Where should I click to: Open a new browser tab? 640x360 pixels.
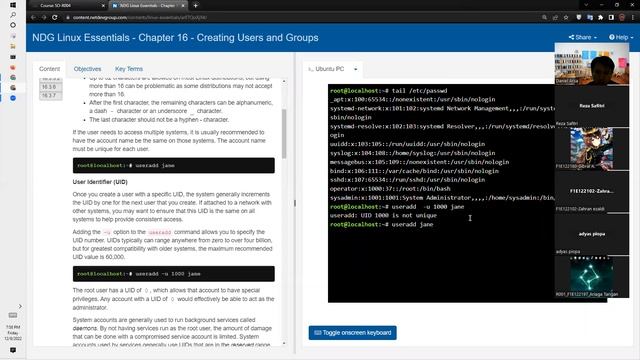pos(196,6)
